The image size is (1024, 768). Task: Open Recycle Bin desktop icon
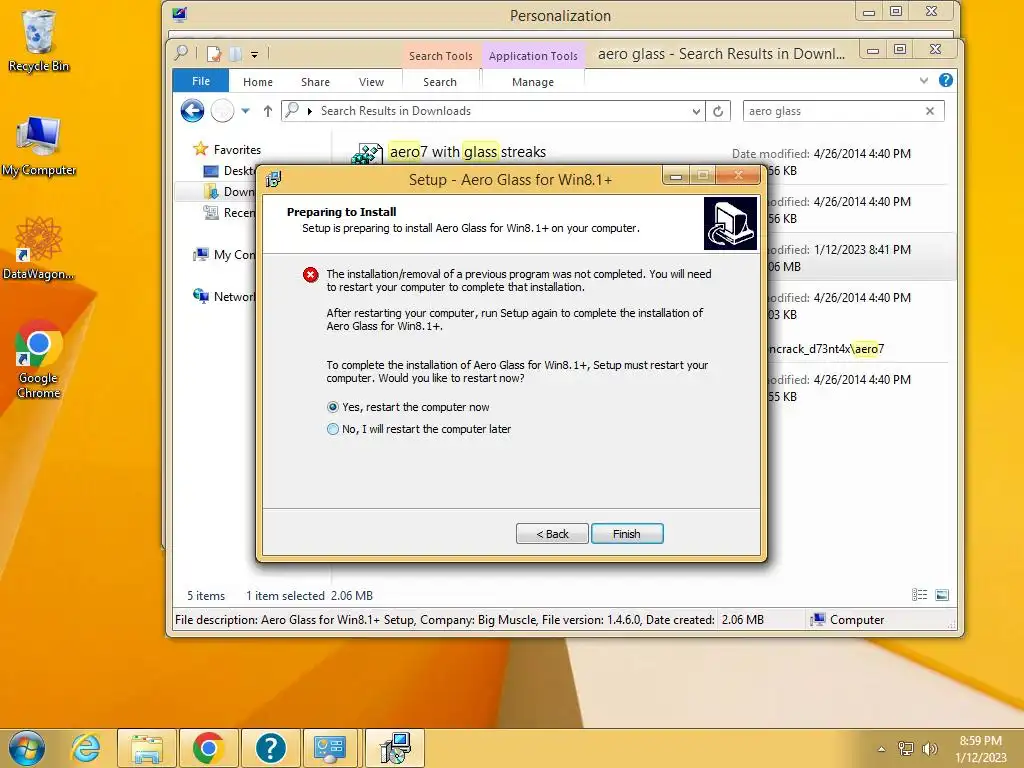click(x=38, y=40)
